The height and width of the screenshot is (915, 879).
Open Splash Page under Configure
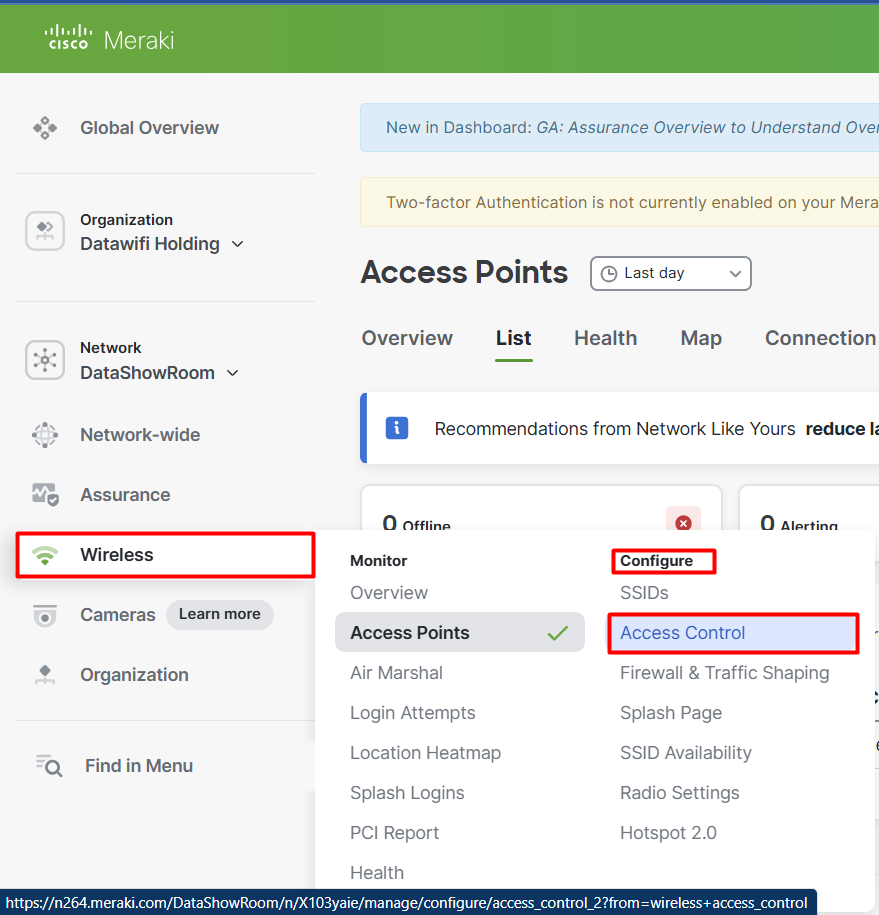671,713
